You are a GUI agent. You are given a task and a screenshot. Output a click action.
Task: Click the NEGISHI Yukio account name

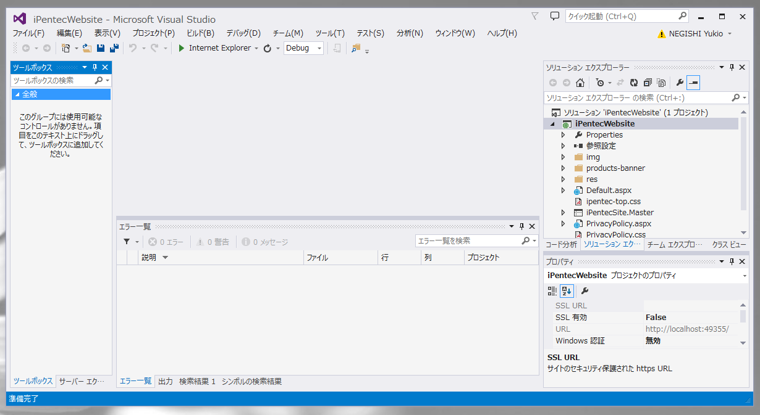(696, 34)
